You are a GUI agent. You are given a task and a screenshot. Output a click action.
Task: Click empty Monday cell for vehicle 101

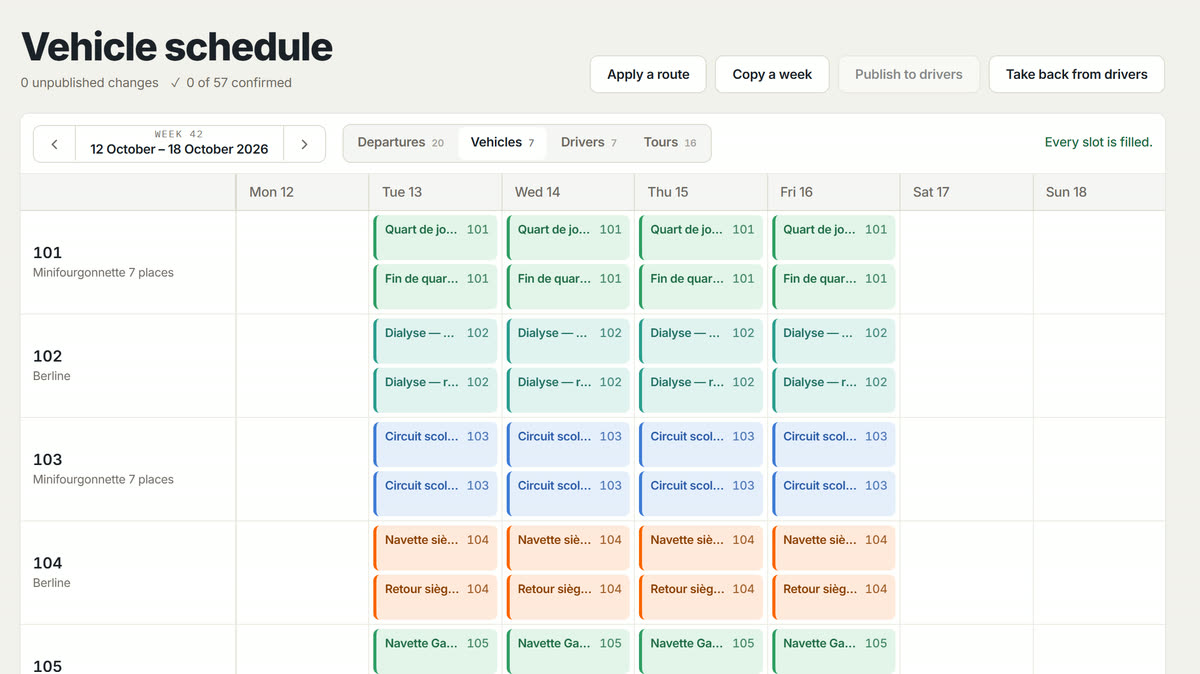pos(302,262)
